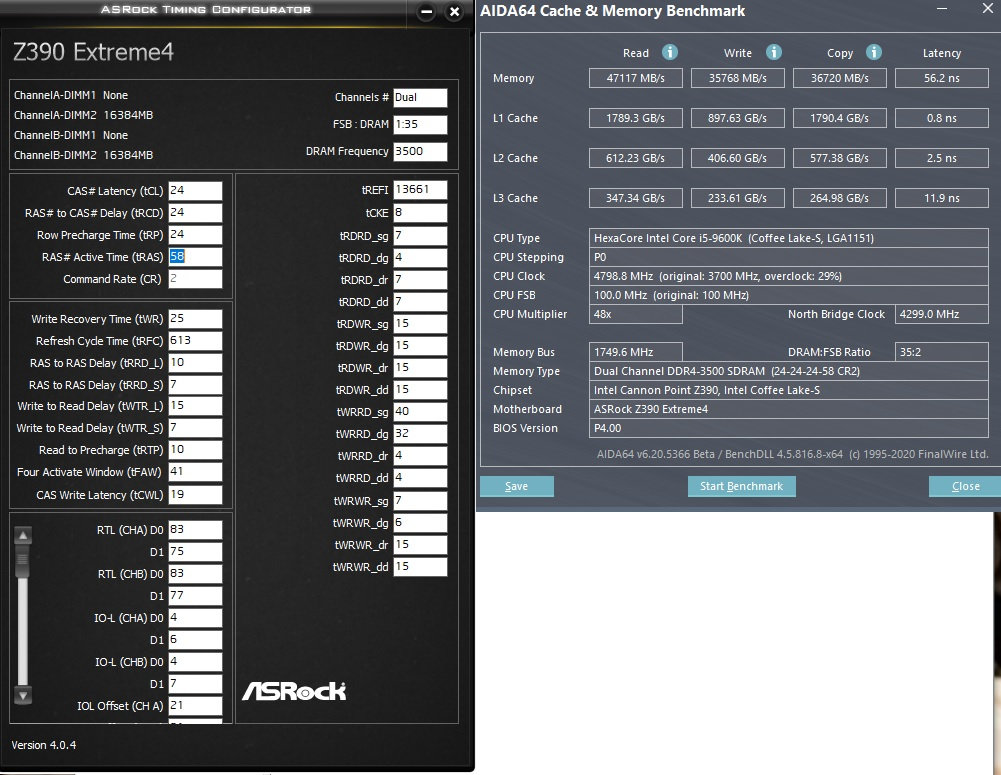Click the Memory Latency value 56.2 ns
This screenshot has height=775, width=1001.
pyautogui.click(x=942, y=78)
